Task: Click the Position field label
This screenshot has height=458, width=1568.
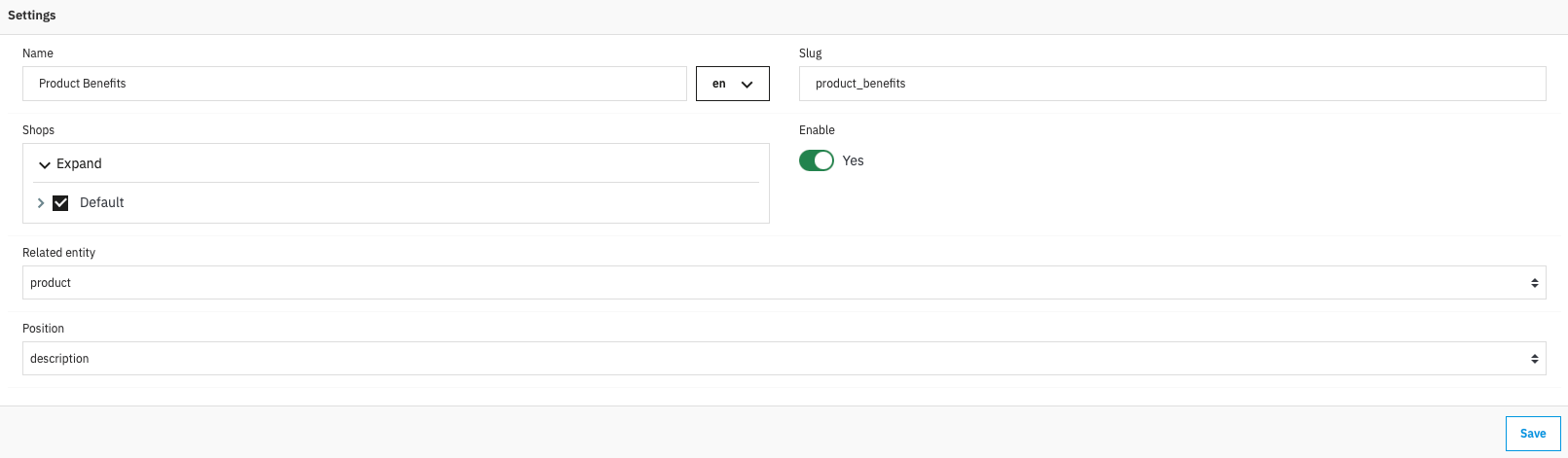Action: [x=43, y=329]
